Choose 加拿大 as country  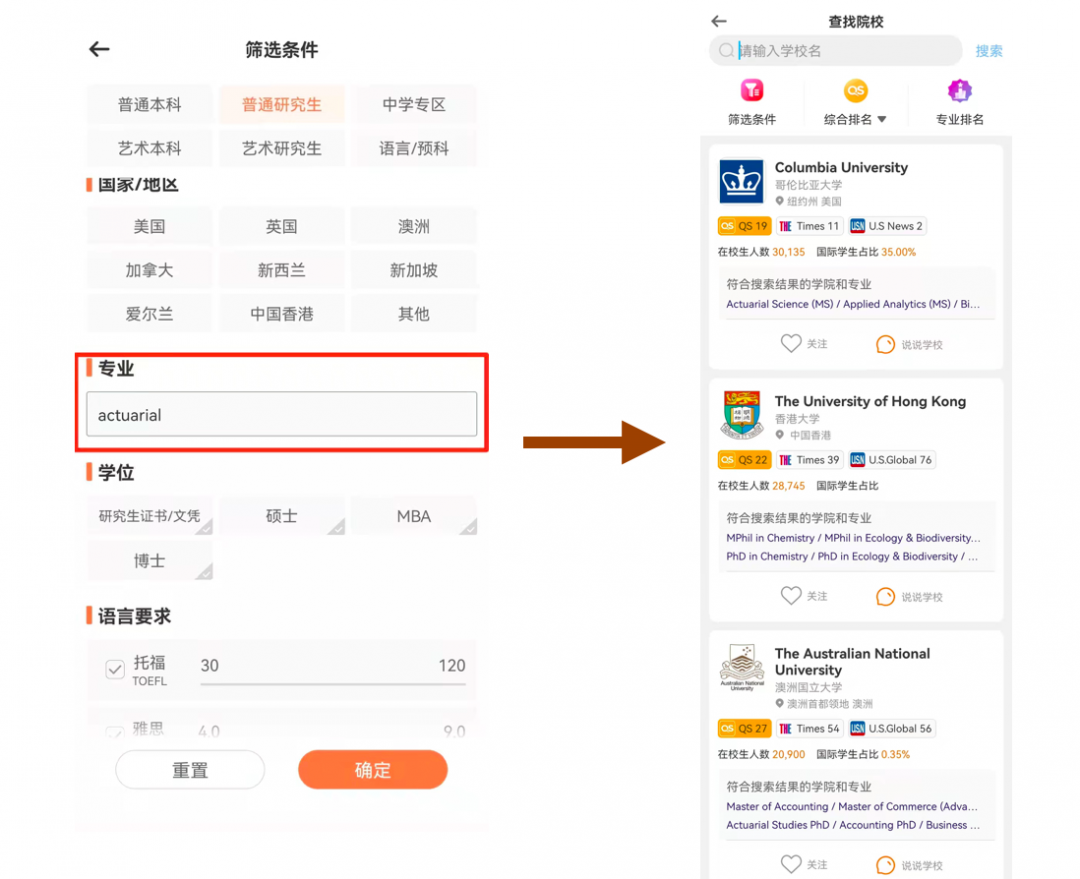click(149, 270)
